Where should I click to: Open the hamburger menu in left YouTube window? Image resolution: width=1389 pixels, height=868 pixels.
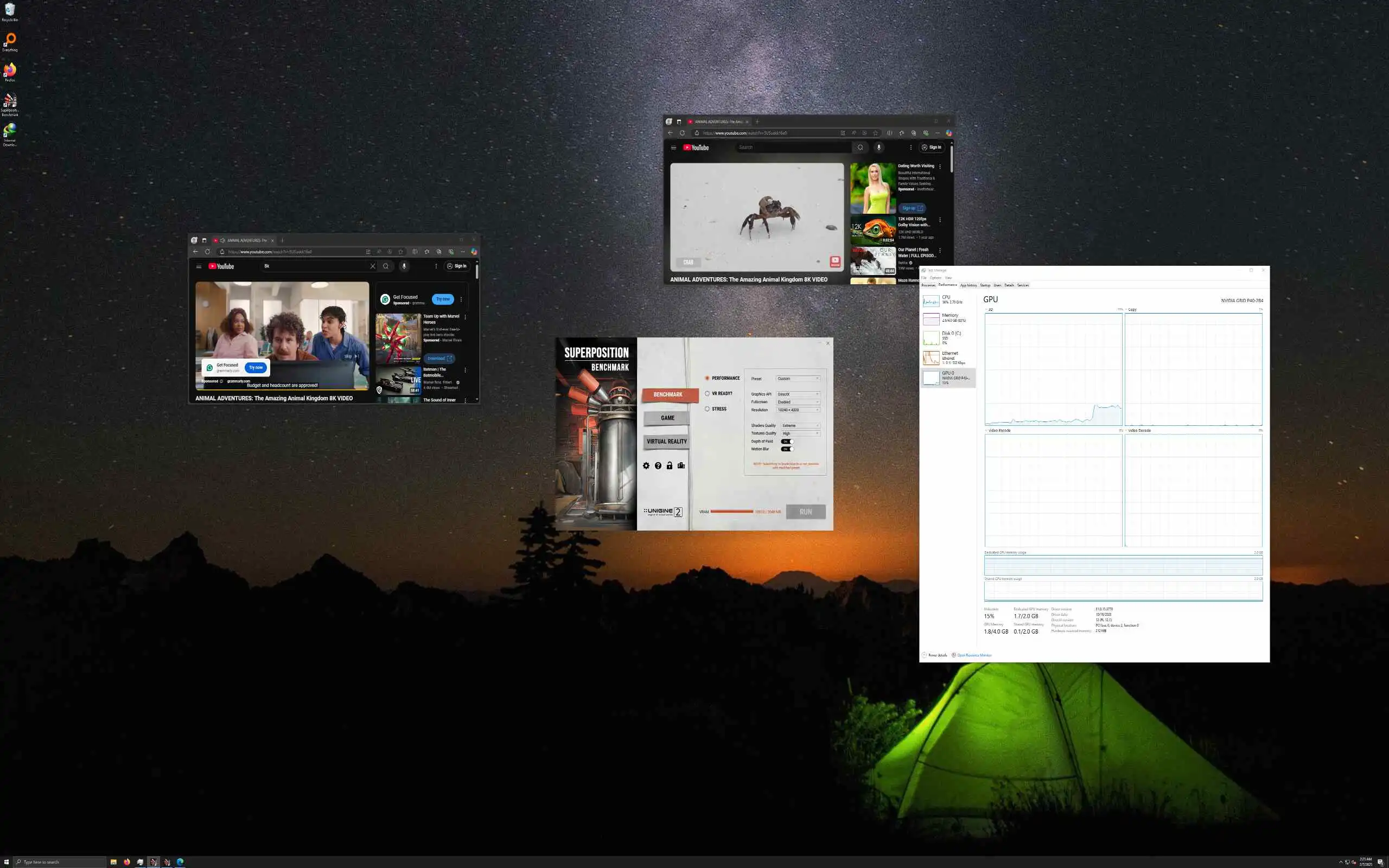(x=199, y=266)
